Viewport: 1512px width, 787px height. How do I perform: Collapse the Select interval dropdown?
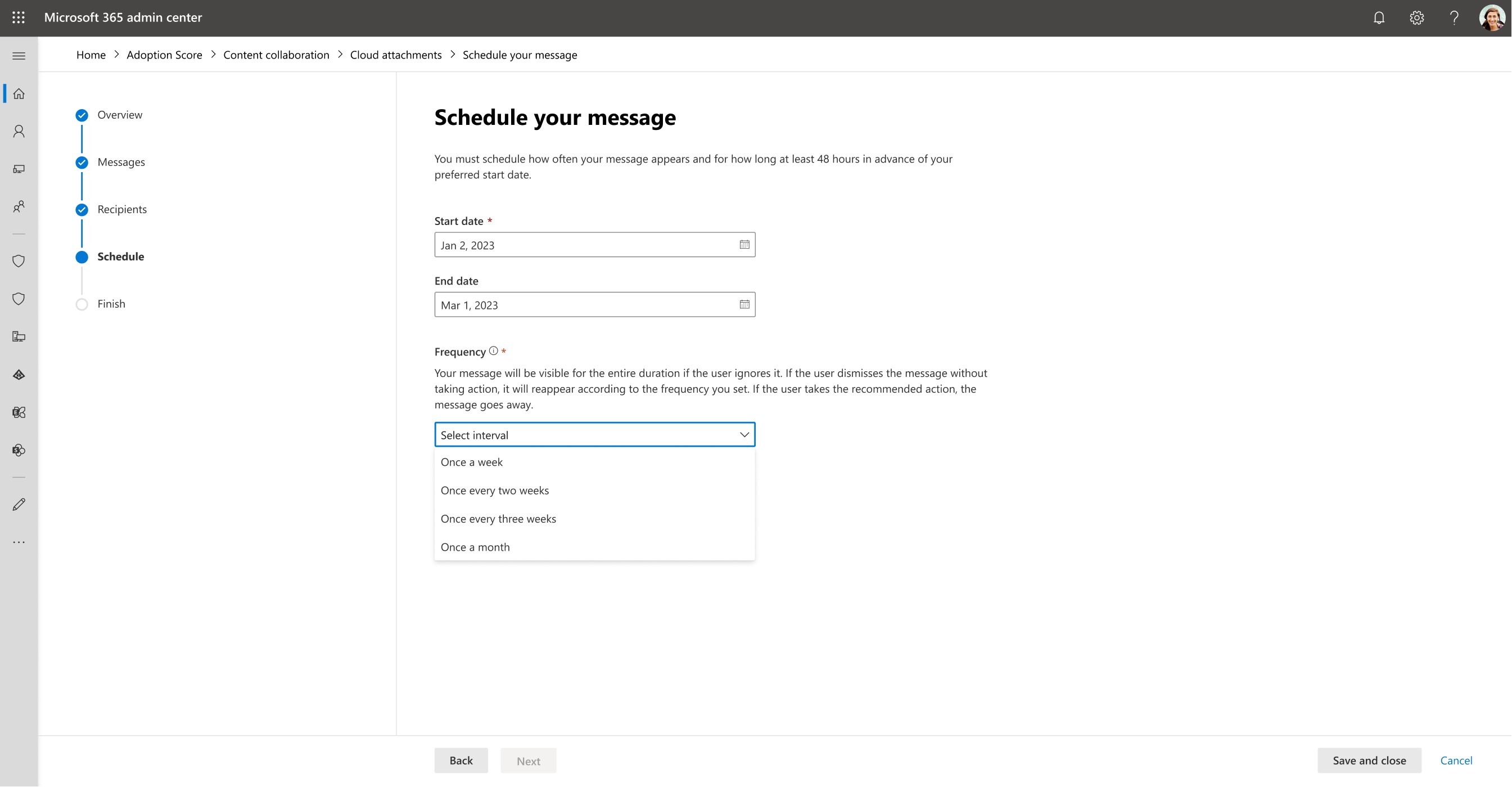[744, 435]
